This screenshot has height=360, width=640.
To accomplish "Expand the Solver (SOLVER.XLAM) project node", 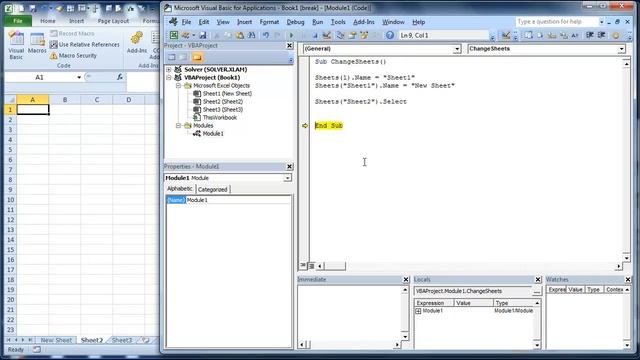I will pos(169,70).
